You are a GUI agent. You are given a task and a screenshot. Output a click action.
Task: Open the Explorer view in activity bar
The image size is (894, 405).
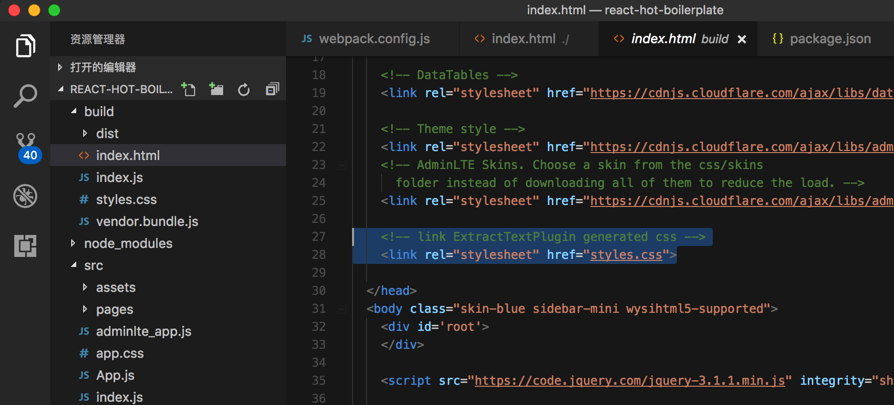[25, 46]
